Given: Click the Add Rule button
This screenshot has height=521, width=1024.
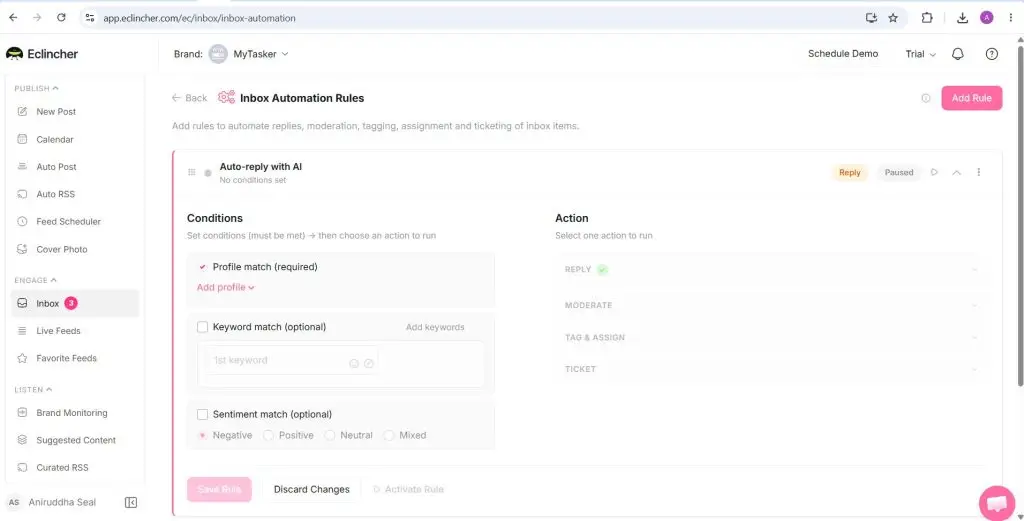Looking at the screenshot, I should [x=971, y=98].
